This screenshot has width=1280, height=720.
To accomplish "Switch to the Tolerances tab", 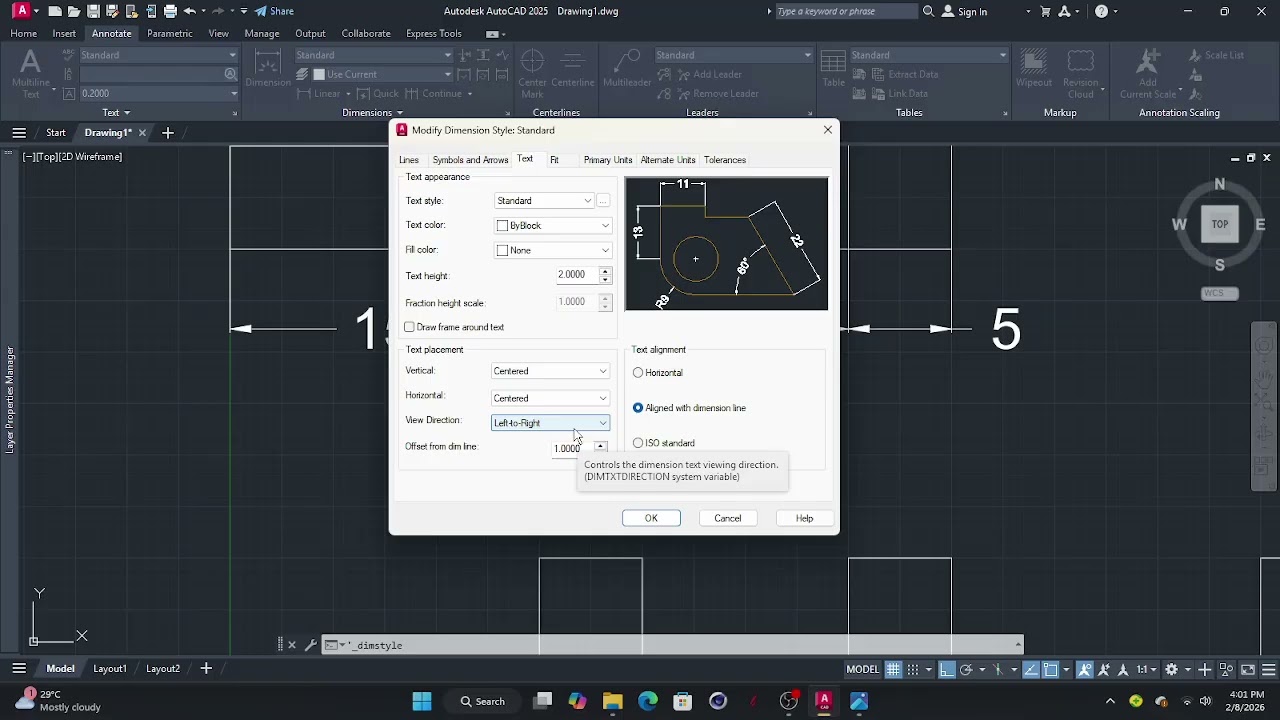I will pyautogui.click(x=725, y=160).
